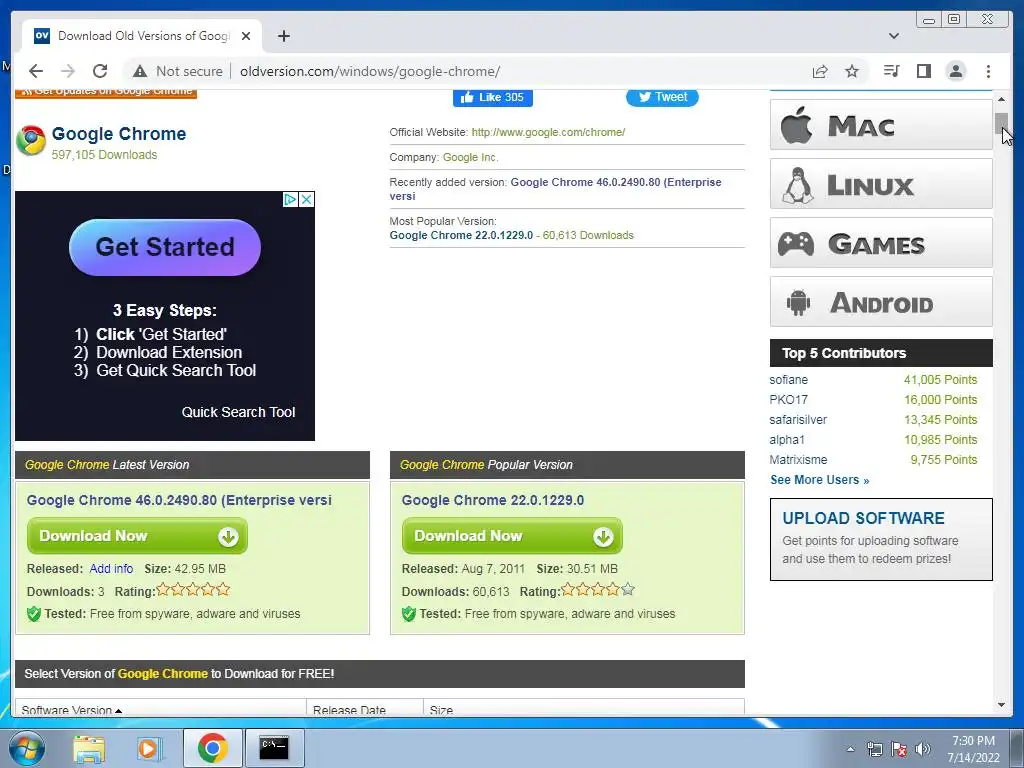Click the Google Chrome logo icon
This screenshot has width=1024, height=768.
pos(31,140)
